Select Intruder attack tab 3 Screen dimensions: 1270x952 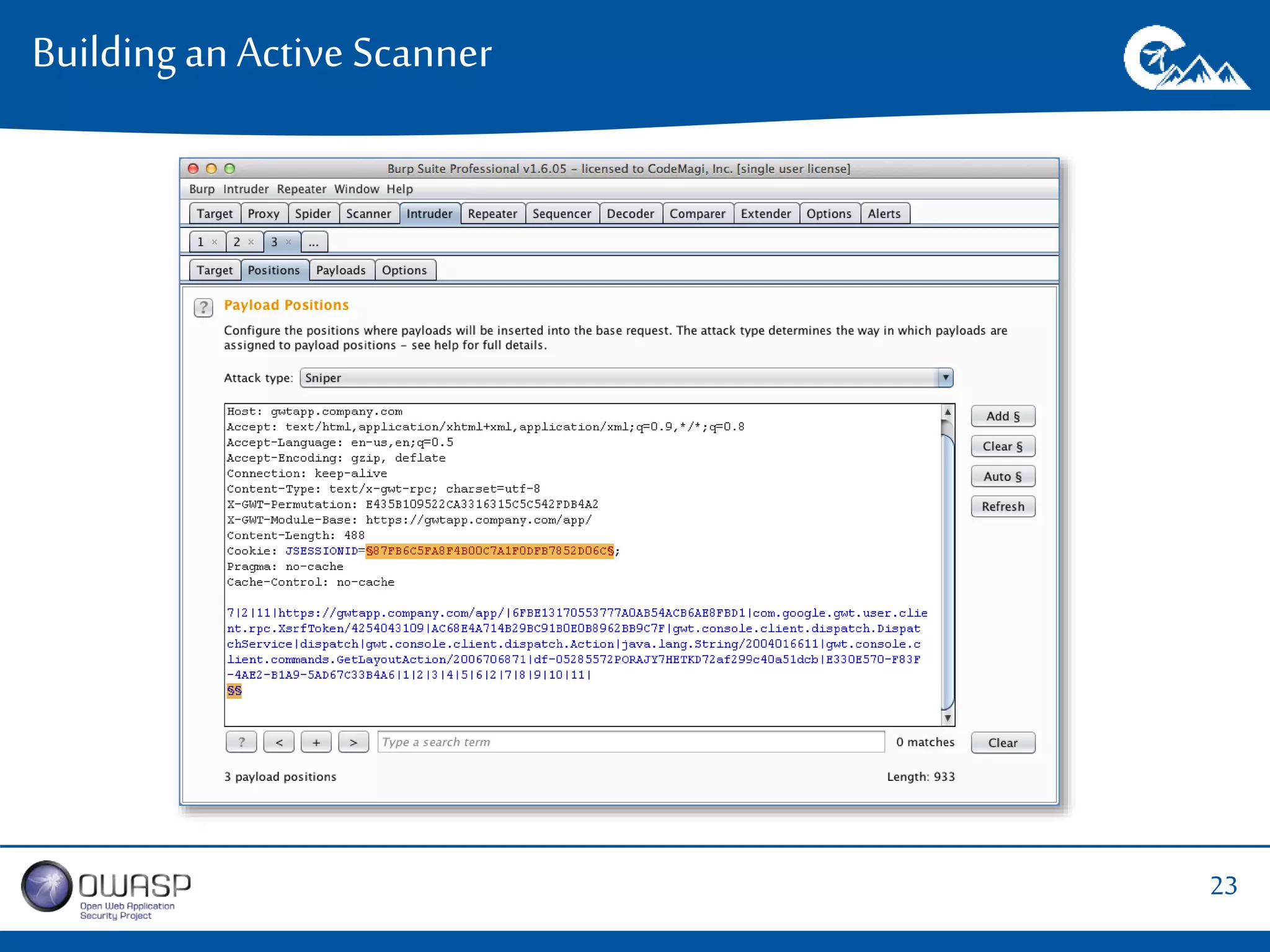coord(274,242)
